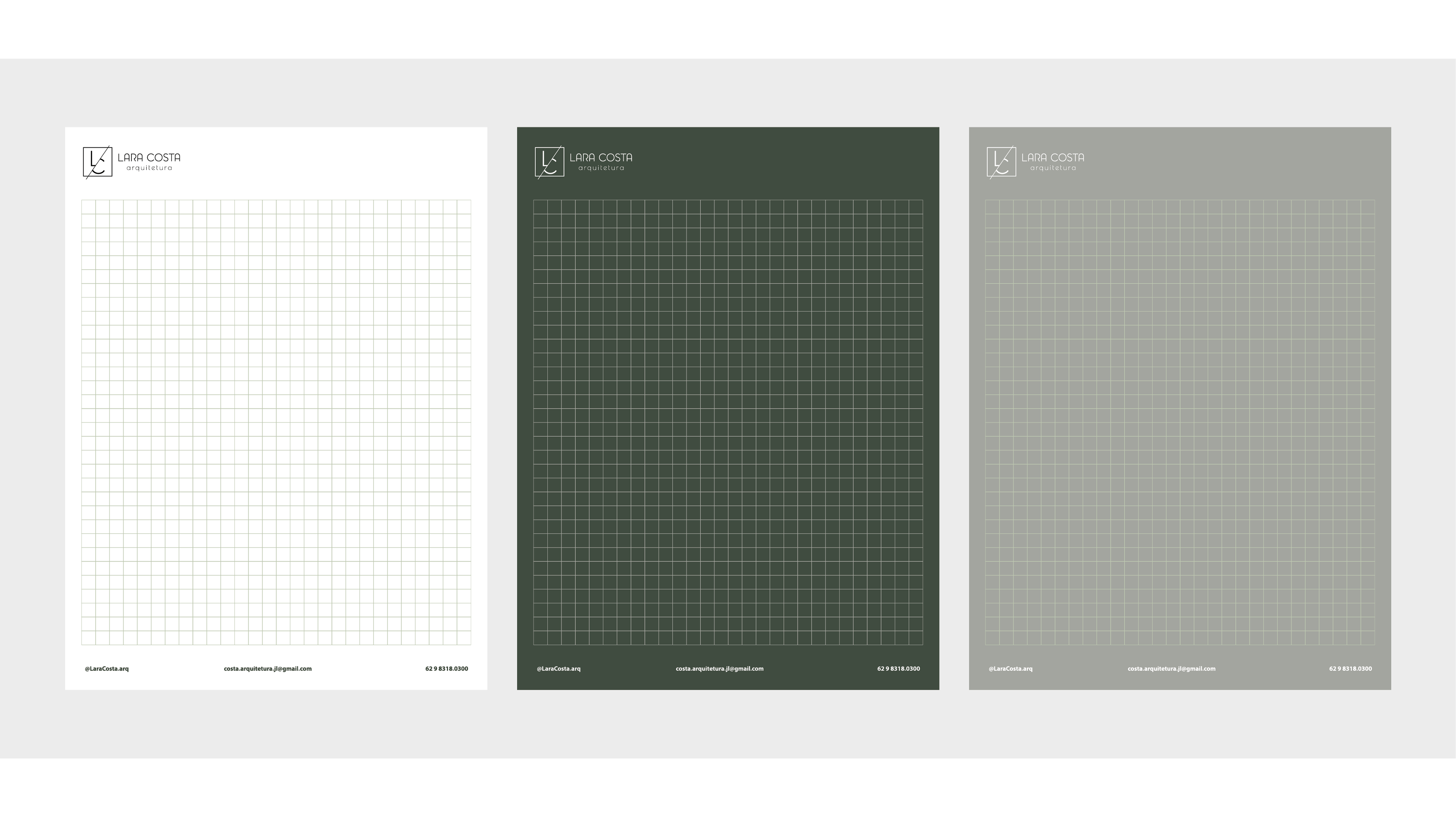Click phone number on gray page
This screenshot has height=819, width=1456.
pyautogui.click(x=1350, y=668)
